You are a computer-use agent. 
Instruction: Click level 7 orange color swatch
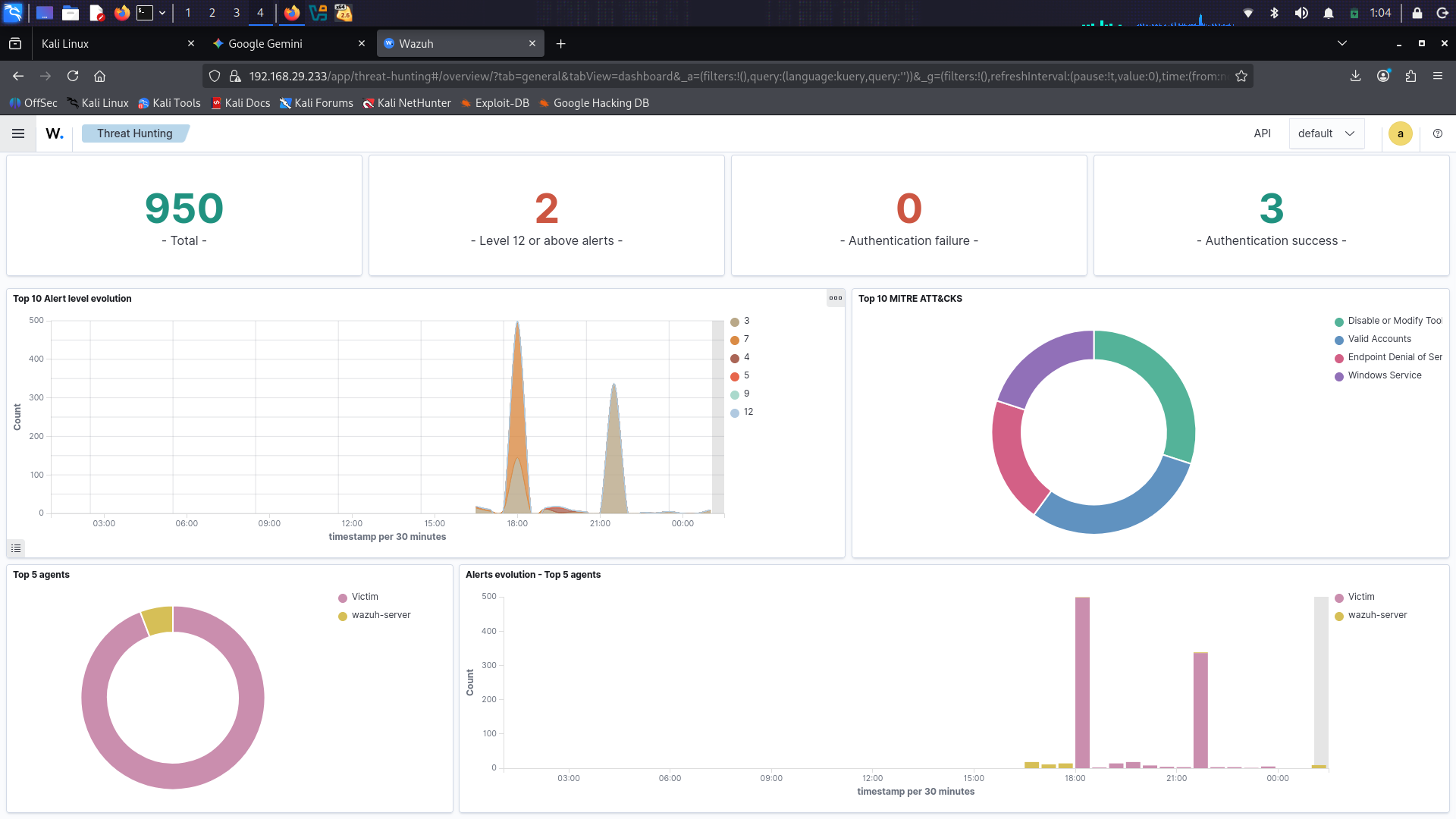point(734,340)
